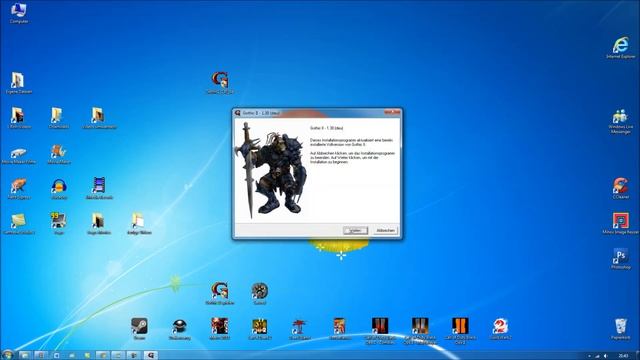Select the Gothic II icon above the installer
Image resolution: width=640 pixels, height=360 pixels.
click(220, 83)
